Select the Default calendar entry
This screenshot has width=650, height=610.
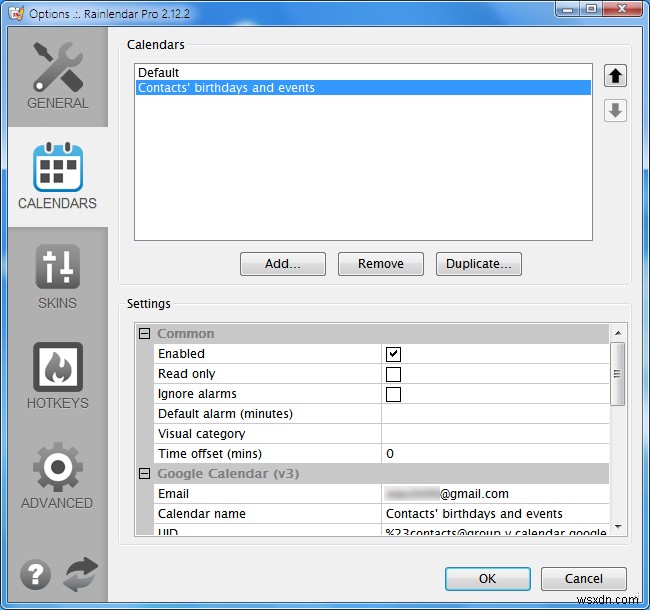[x=363, y=73]
